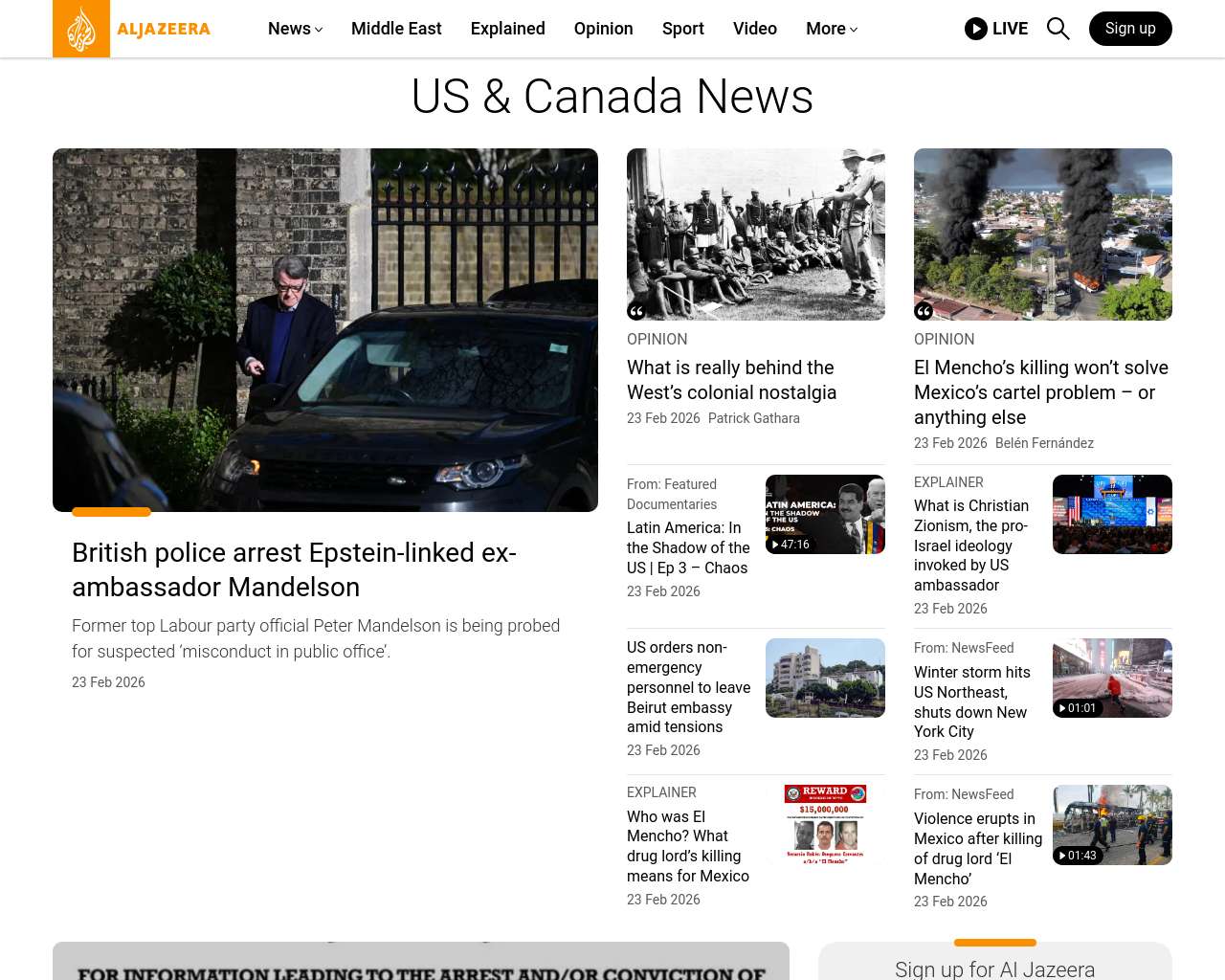Open the Middle East section
Image resolution: width=1225 pixels, height=980 pixels.
click(x=396, y=29)
